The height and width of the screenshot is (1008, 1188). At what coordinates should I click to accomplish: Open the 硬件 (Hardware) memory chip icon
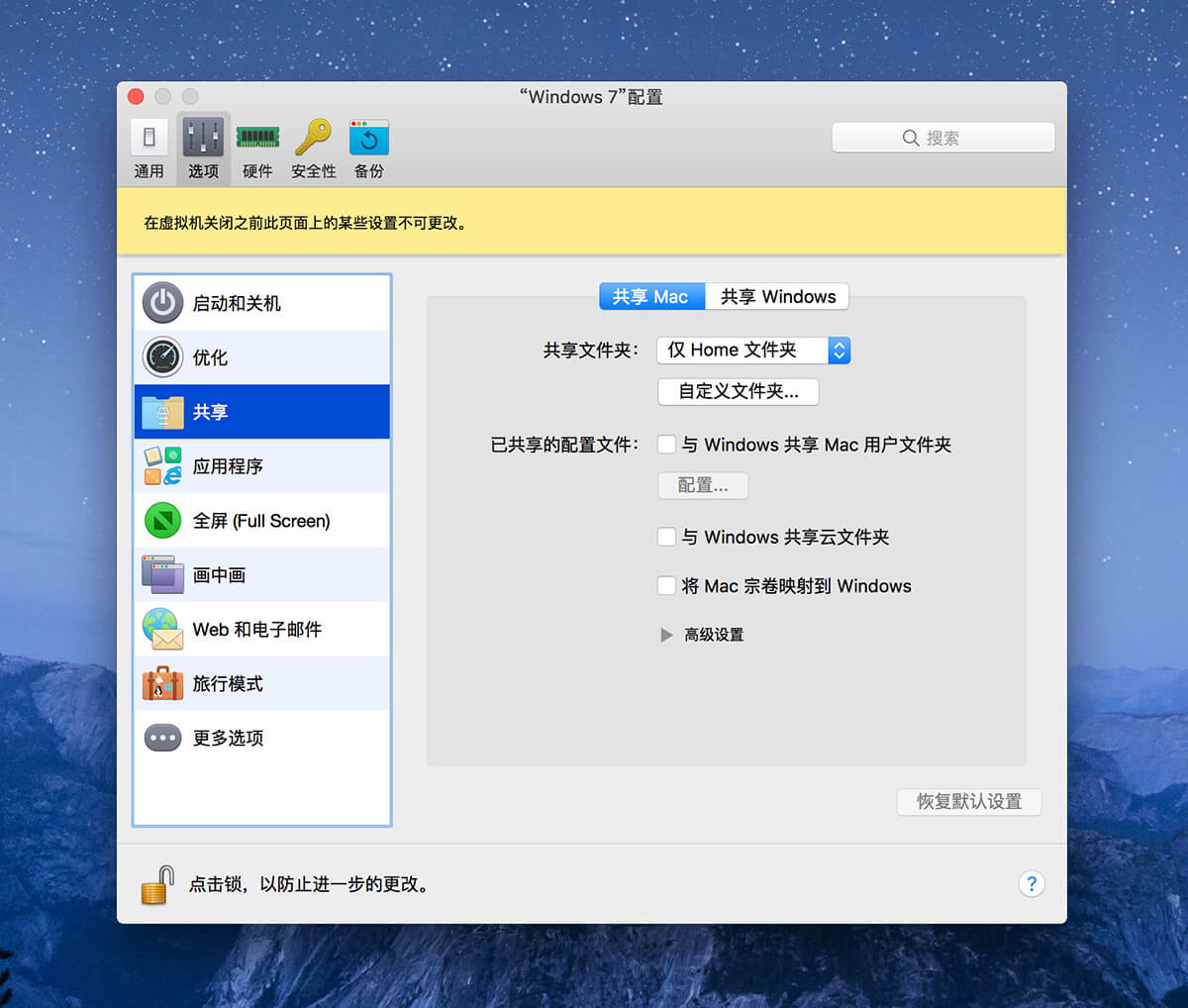pos(257,138)
